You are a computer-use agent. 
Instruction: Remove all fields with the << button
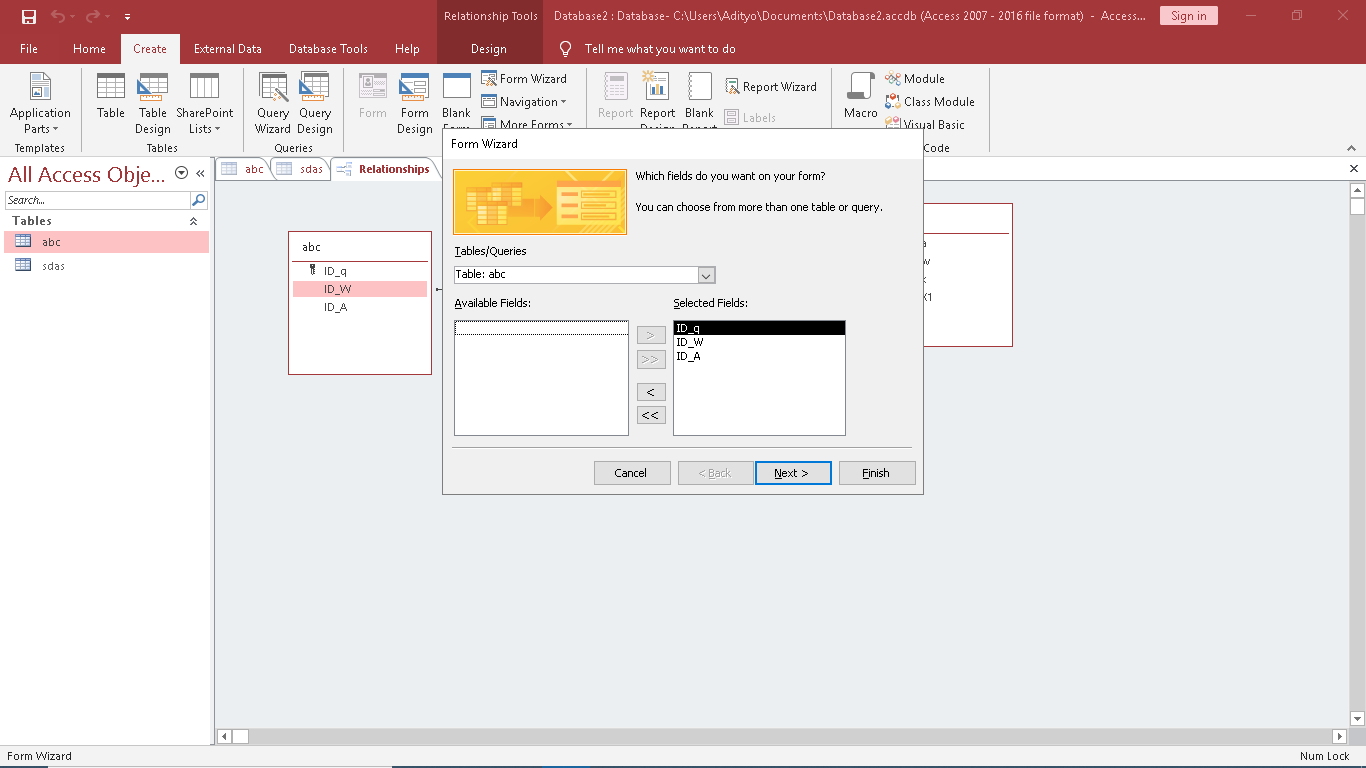(651, 416)
